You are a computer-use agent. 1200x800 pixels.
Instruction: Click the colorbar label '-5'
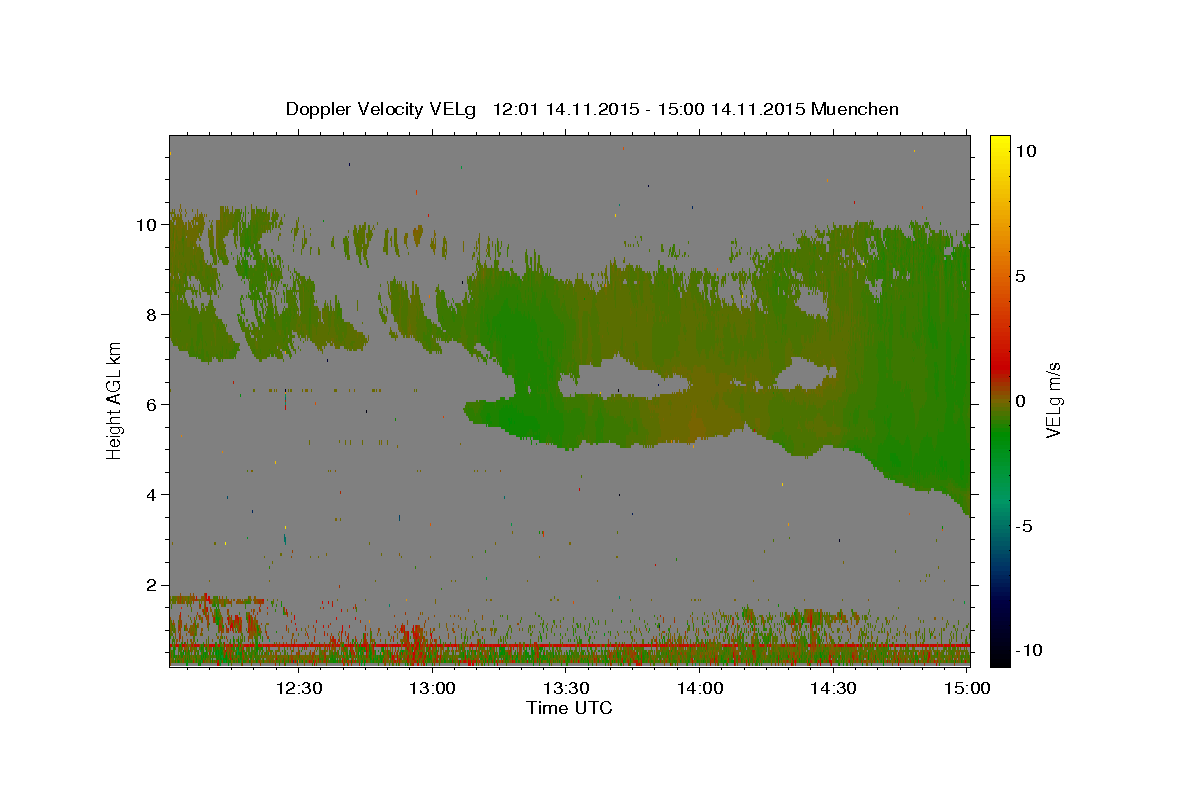[x=1023, y=526]
